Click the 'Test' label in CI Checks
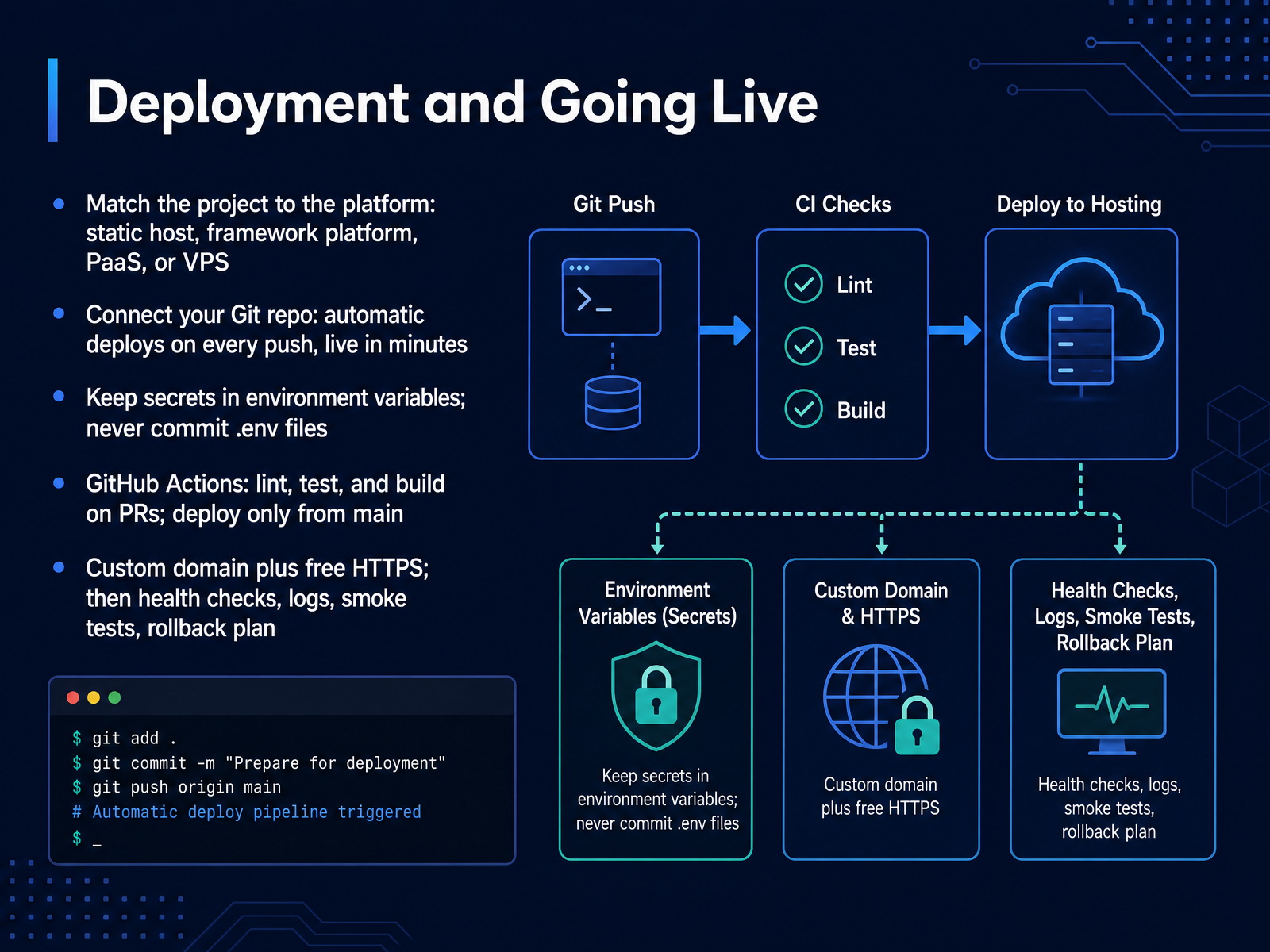Image resolution: width=1270 pixels, height=952 pixels. (856, 347)
